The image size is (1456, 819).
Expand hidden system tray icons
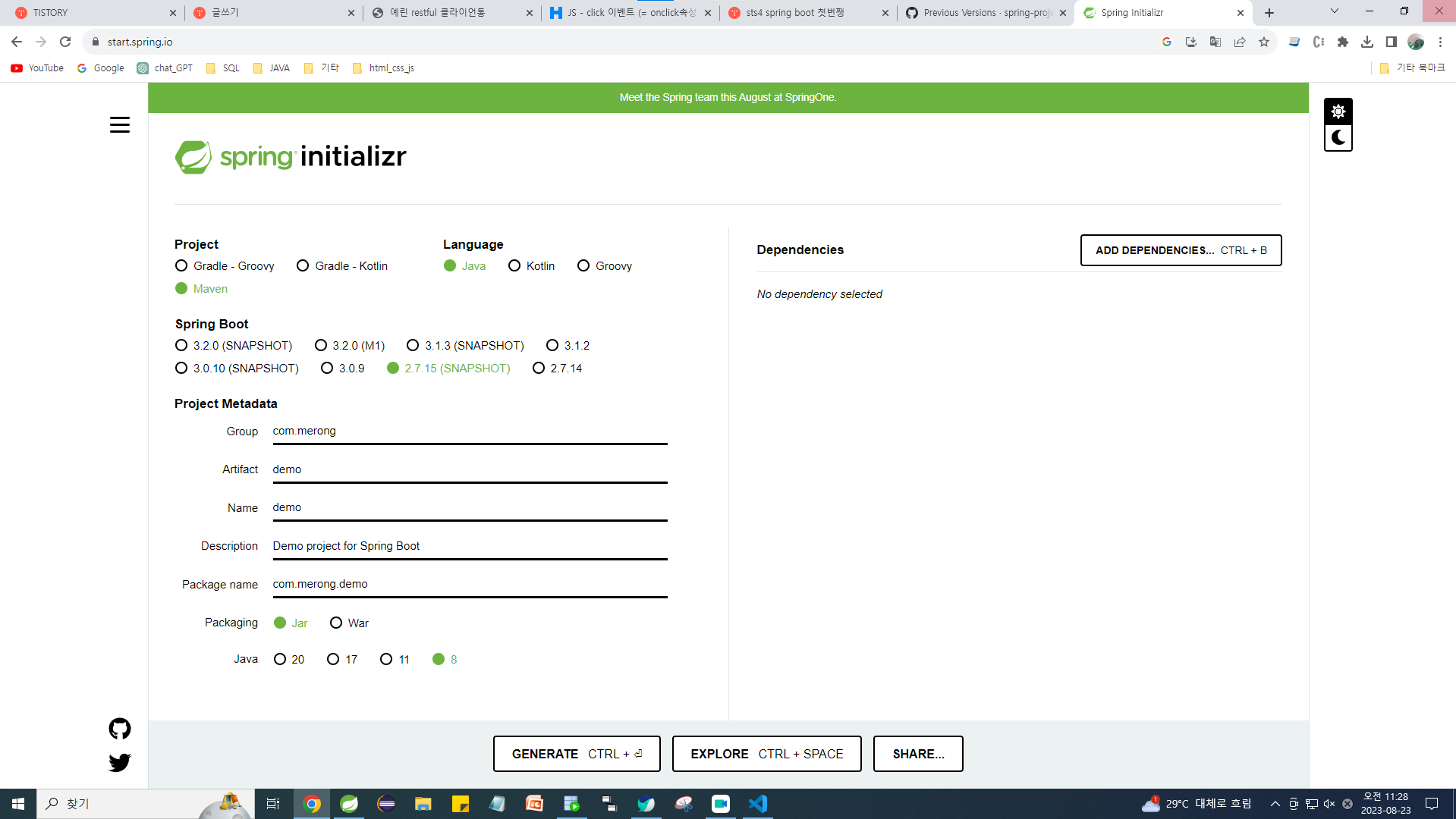click(1275, 804)
